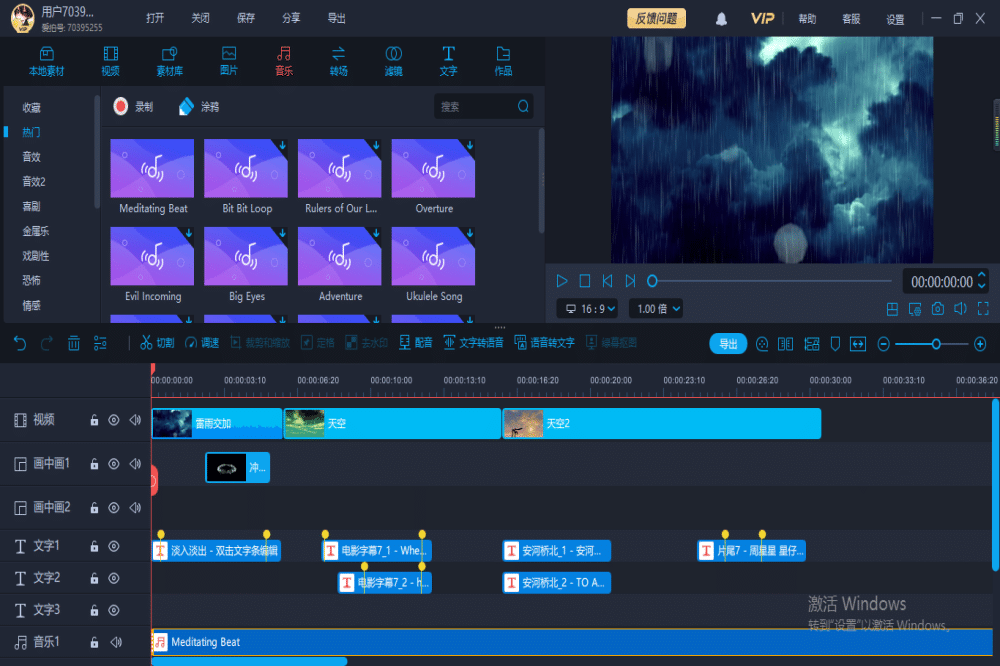
Task: Click the 反馈问题 feedback button
Action: point(657,19)
